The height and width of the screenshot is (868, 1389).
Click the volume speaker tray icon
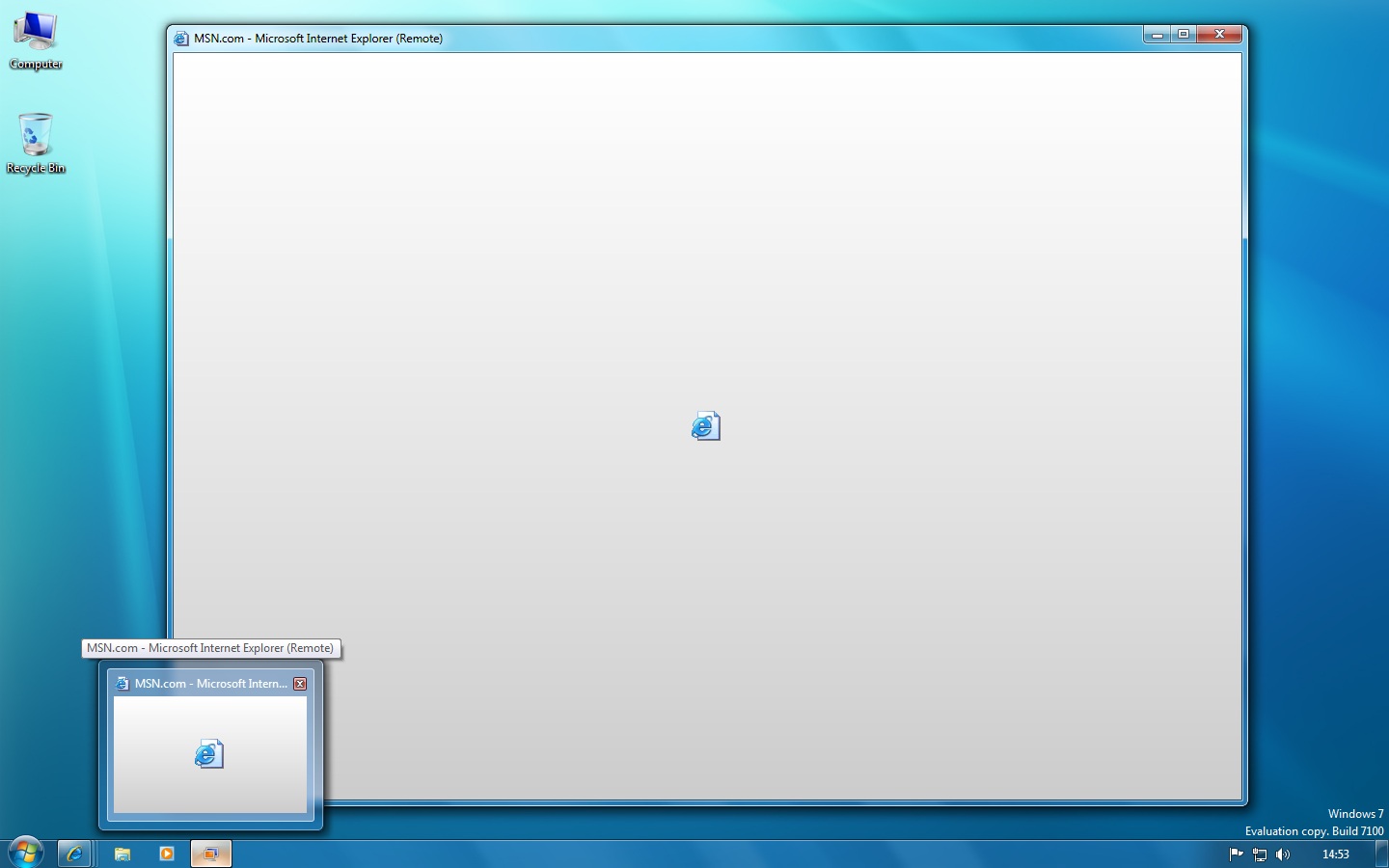1283,854
